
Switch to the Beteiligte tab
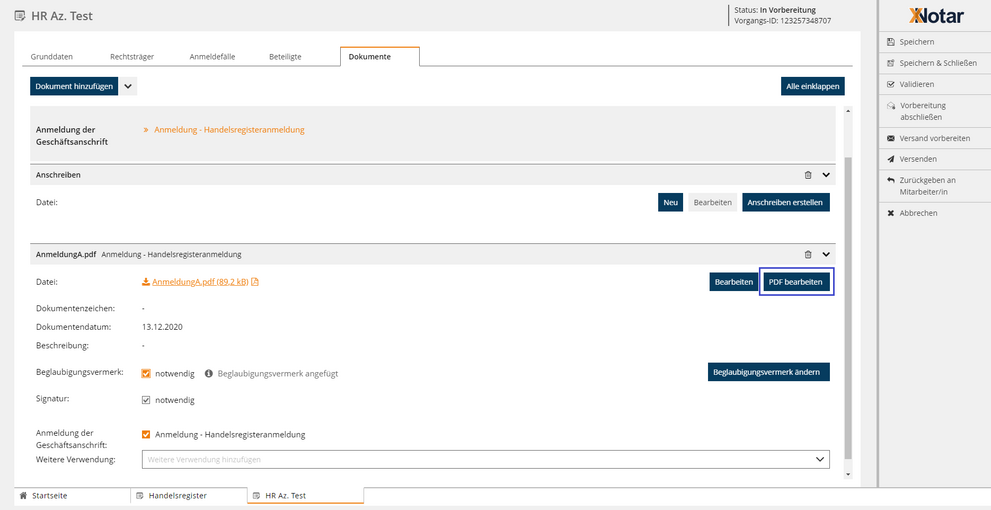285,57
